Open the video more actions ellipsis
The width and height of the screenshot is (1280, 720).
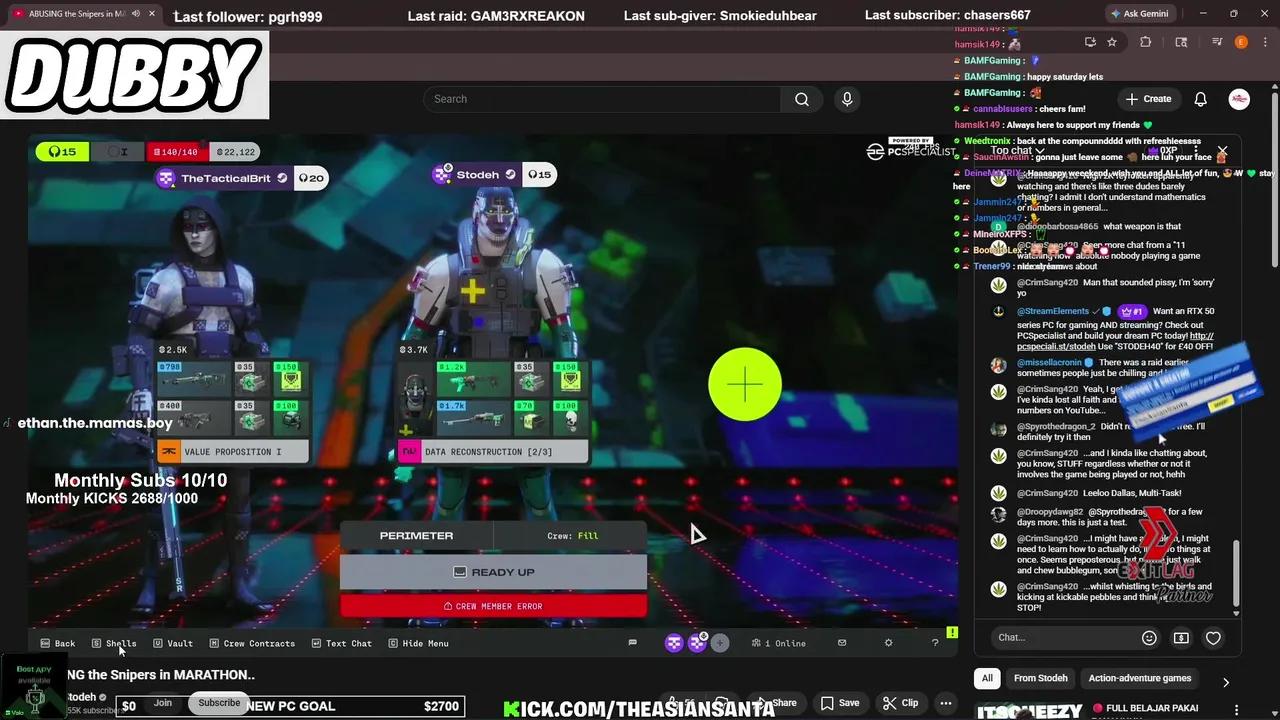click(945, 703)
